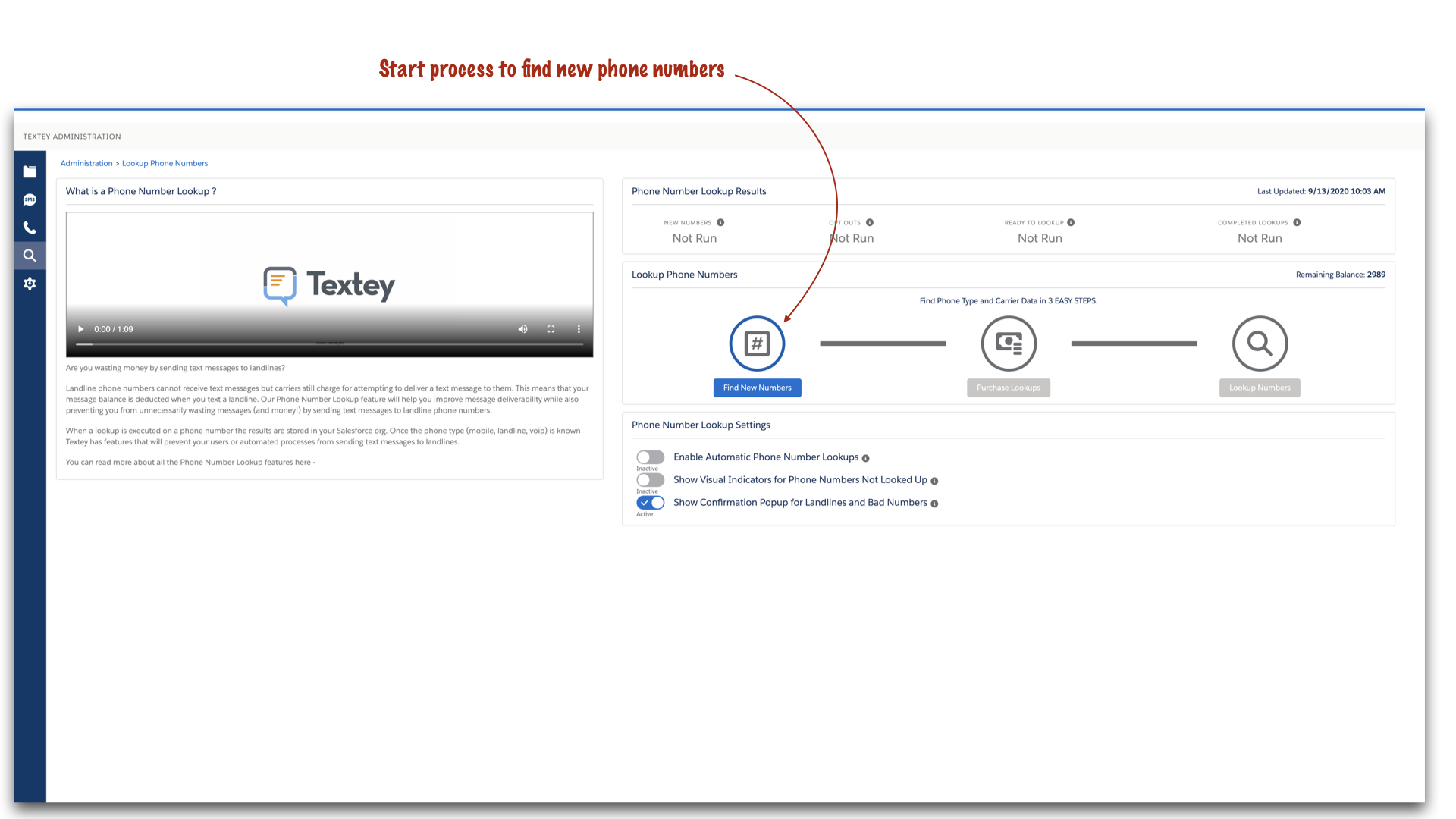Click the Find New Numbers button
Image resolution: width=1456 pixels, height=819 pixels.
(x=757, y=388)
